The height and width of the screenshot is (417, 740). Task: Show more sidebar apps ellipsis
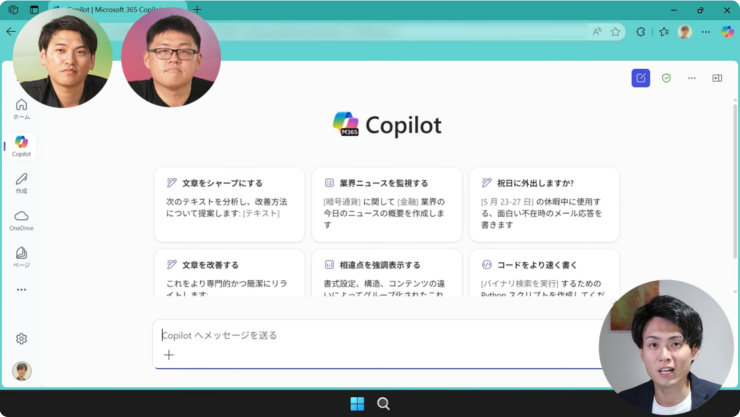(21, 290)
